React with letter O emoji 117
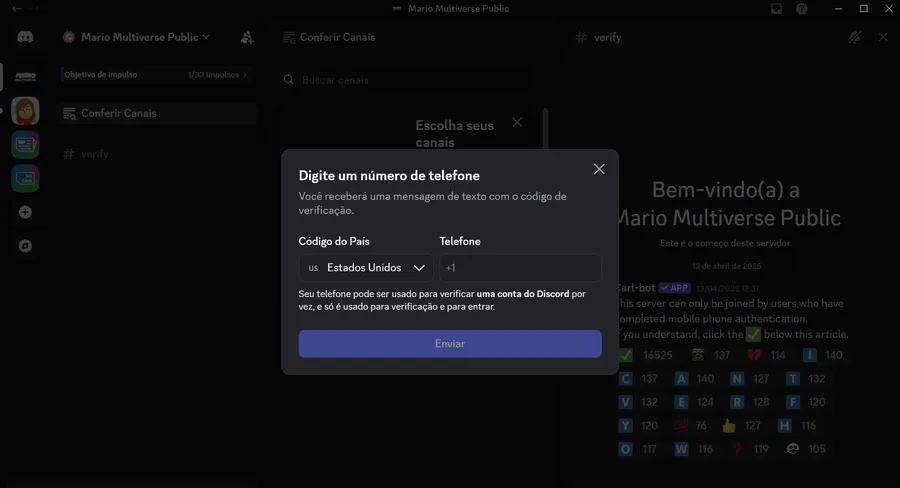Screen dimensions: 900x488 (639, 450)
